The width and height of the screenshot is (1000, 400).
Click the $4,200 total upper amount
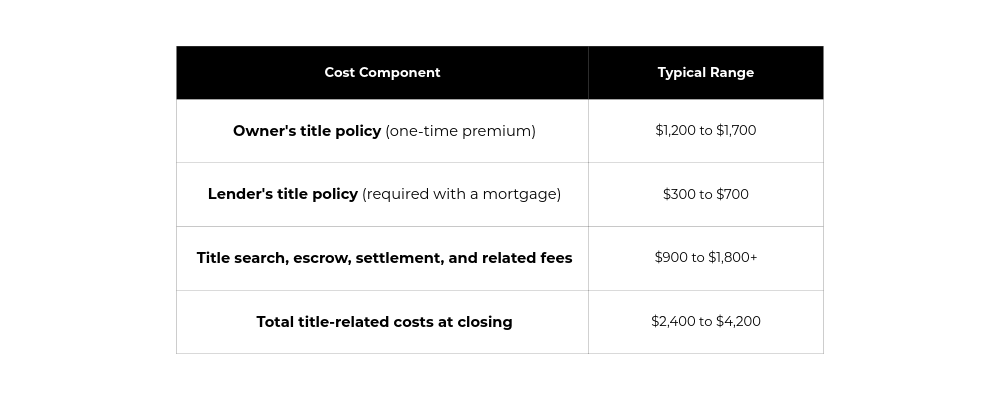(x=738, y=322)
